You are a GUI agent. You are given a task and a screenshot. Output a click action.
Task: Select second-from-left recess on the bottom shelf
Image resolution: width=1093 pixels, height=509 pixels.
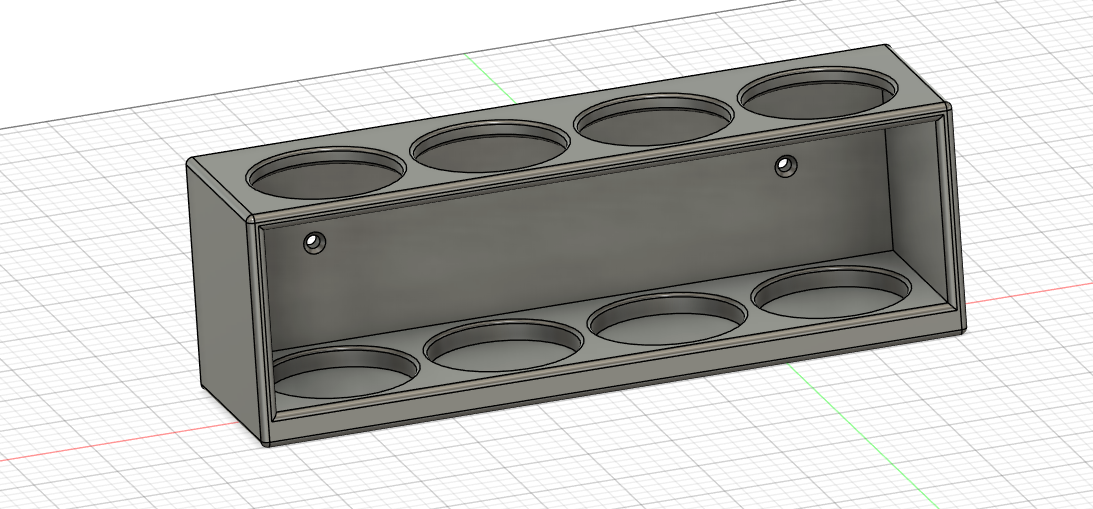[503, 346]
